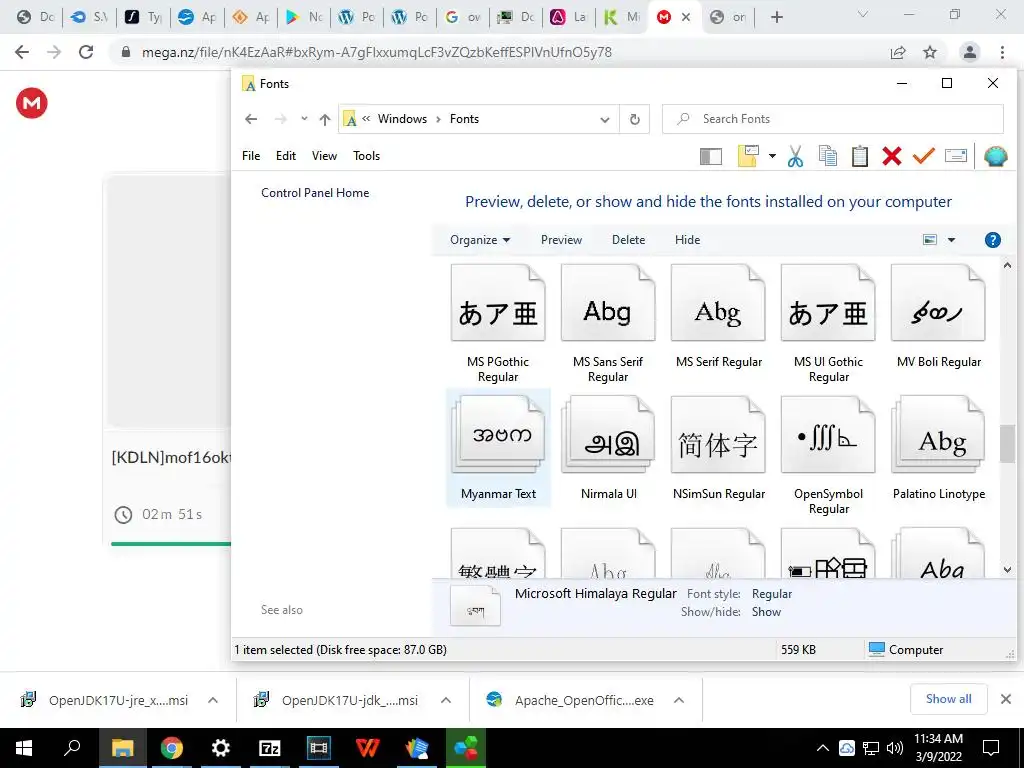This screenshot has width=1024, height=768.
Task: Click the Search Fonts input field
Action: (833, 119)
